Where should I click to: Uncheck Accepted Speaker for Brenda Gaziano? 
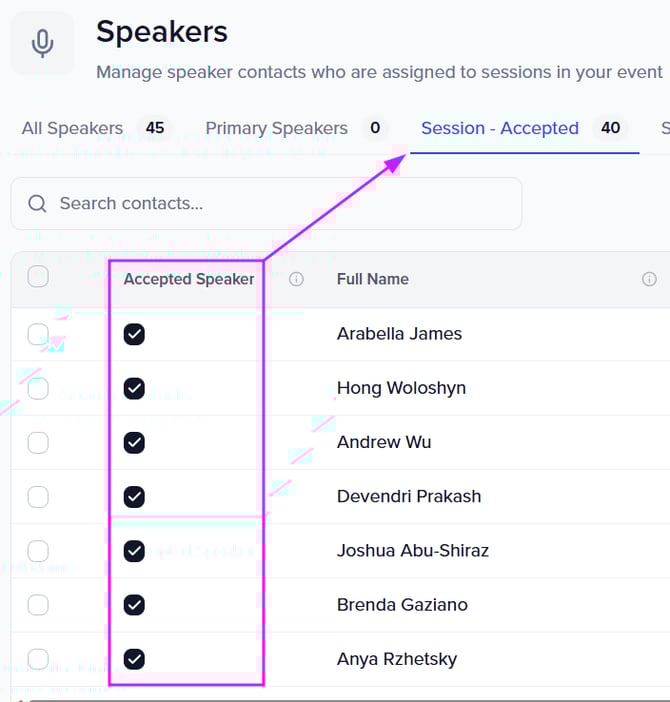point(134,604)
